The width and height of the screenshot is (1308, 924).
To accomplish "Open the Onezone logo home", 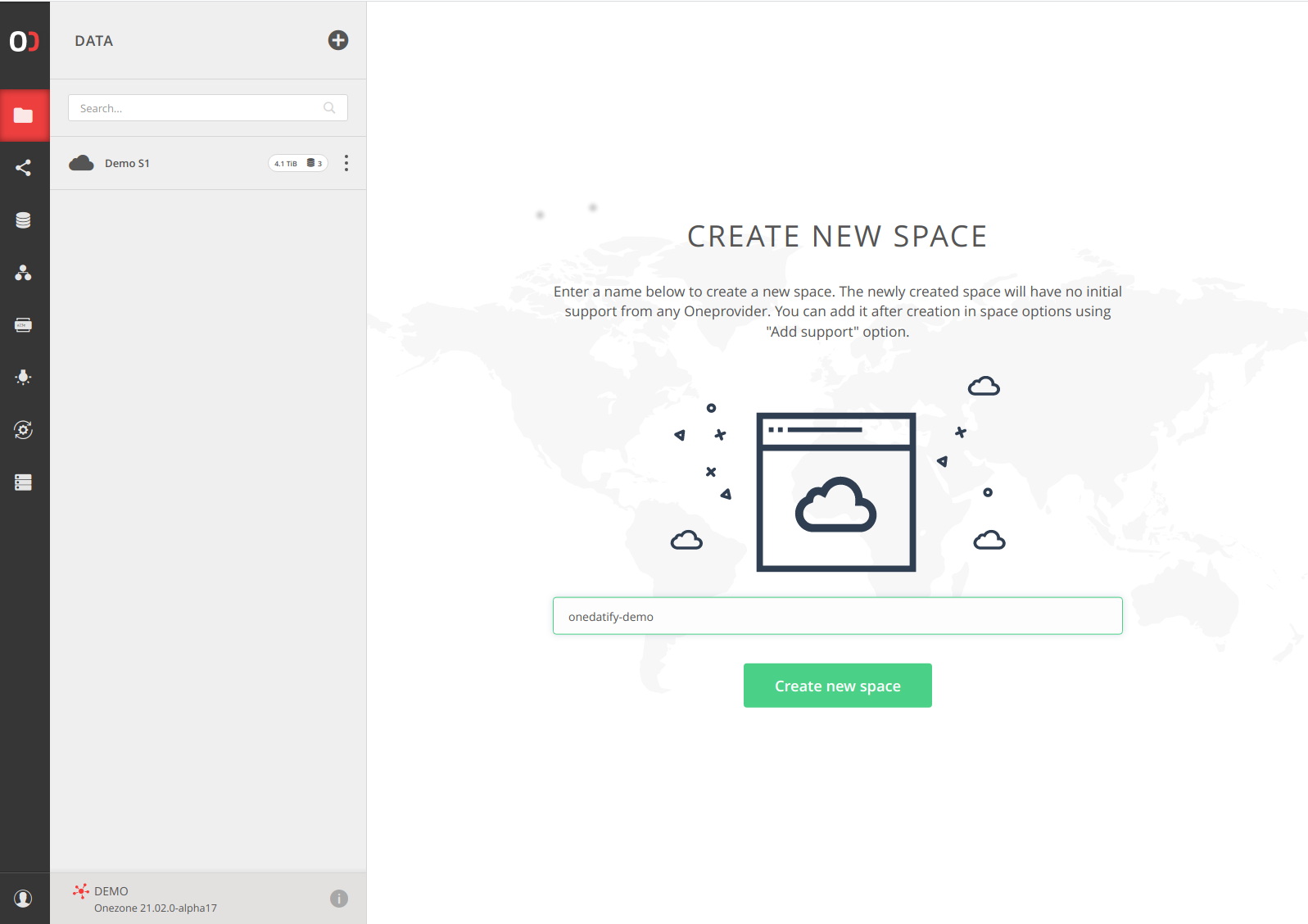I will [25, 41].
